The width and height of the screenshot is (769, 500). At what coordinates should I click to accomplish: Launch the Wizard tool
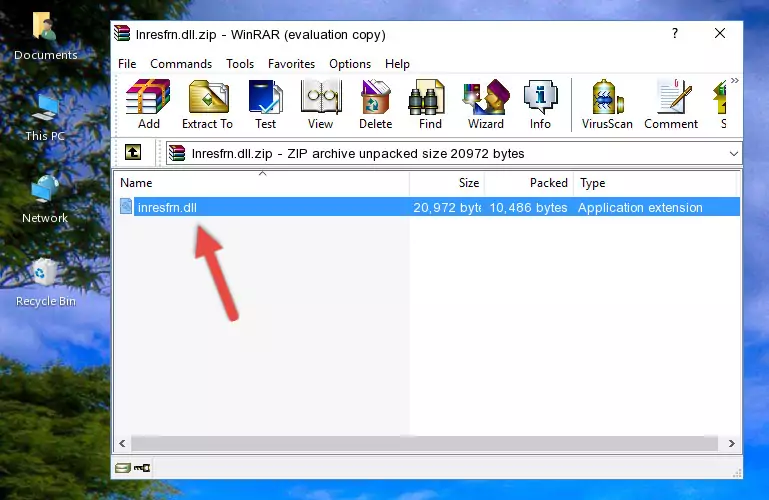click(x=486, y=104)
